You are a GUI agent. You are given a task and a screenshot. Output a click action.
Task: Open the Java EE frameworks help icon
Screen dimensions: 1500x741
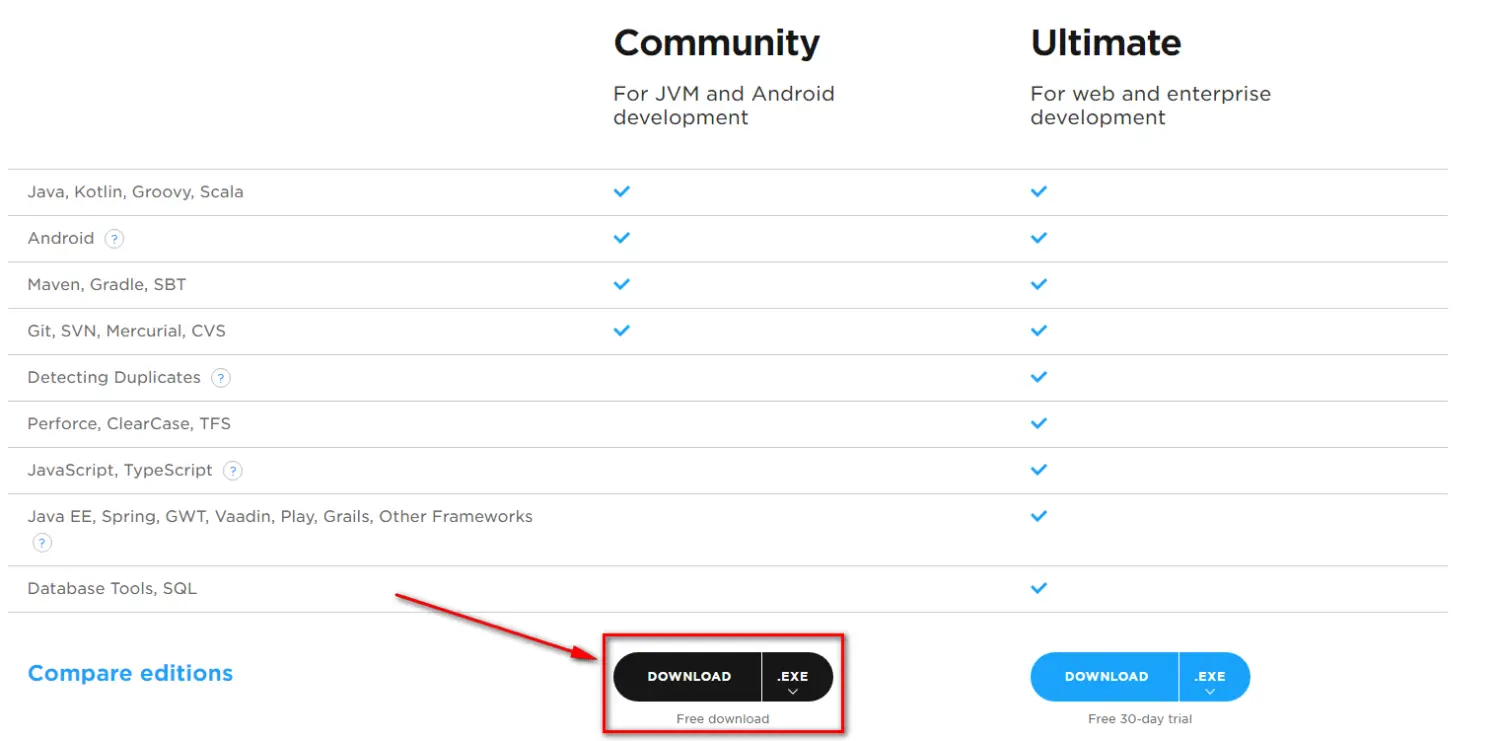(x=42, y=543)
